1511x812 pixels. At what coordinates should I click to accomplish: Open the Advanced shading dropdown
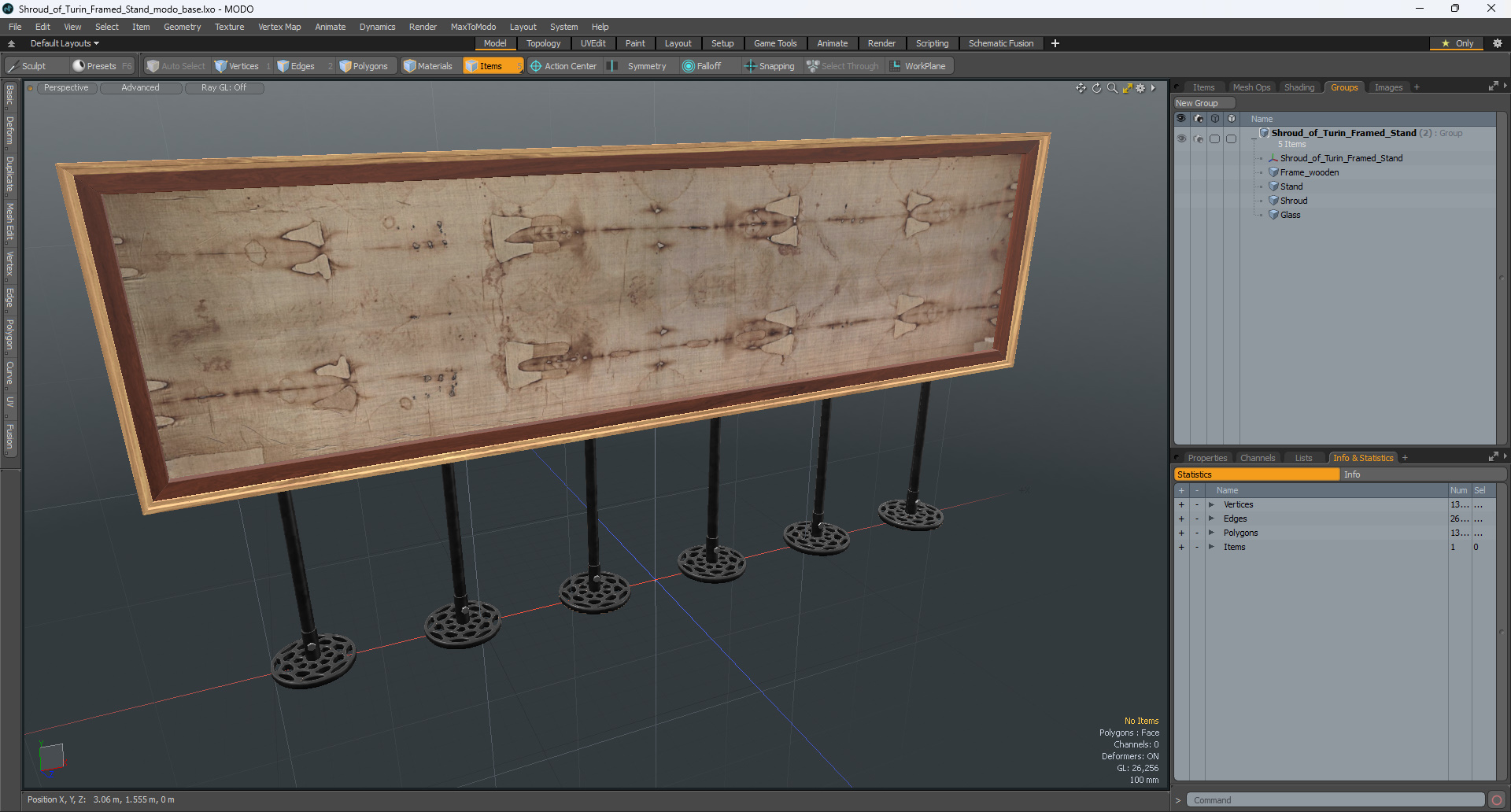click(x=140, y=88)
